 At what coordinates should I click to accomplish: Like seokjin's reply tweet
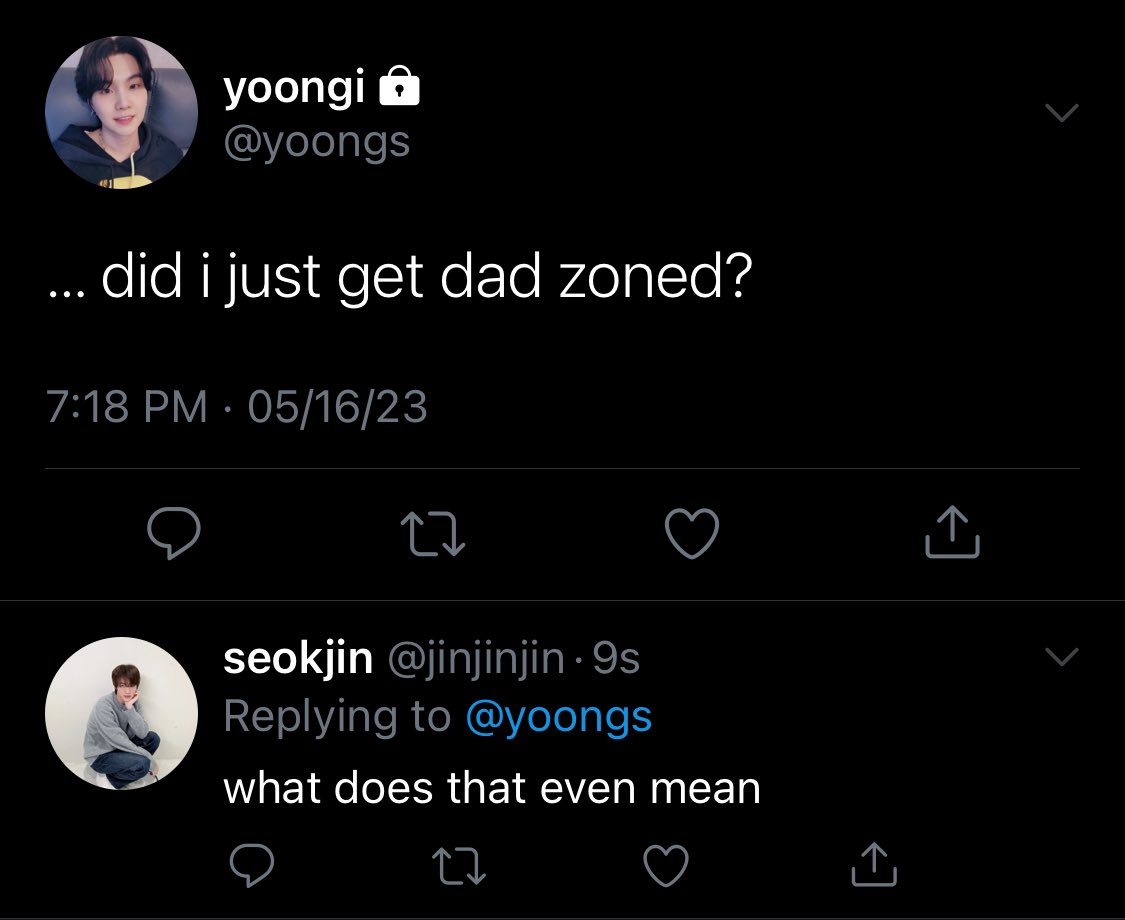click(666, 865)
